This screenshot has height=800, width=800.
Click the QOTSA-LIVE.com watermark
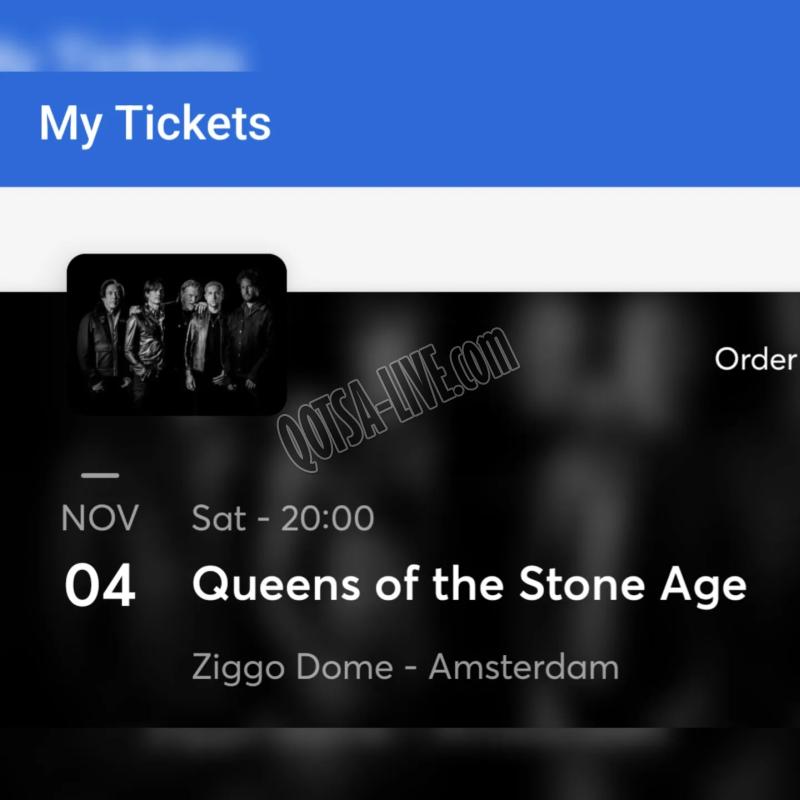[x=398, y=399]
